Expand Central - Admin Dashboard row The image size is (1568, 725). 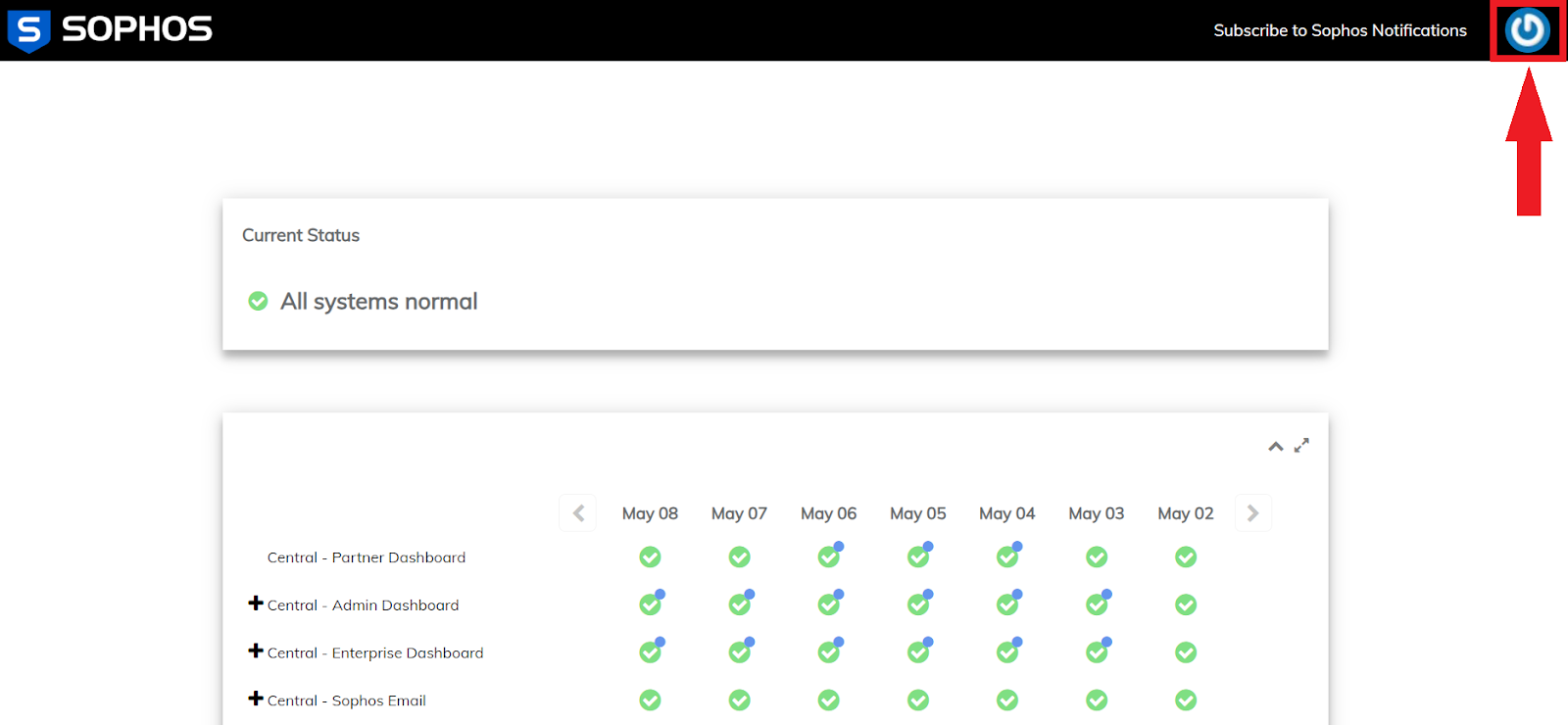(256, 604)
